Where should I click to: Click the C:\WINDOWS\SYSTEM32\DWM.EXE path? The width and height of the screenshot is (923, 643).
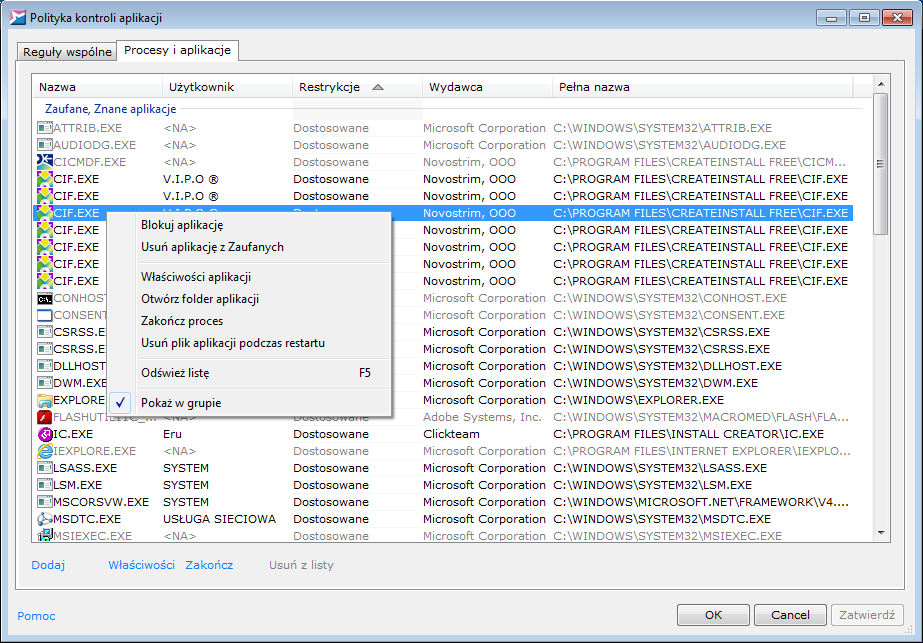click(656, 383)
